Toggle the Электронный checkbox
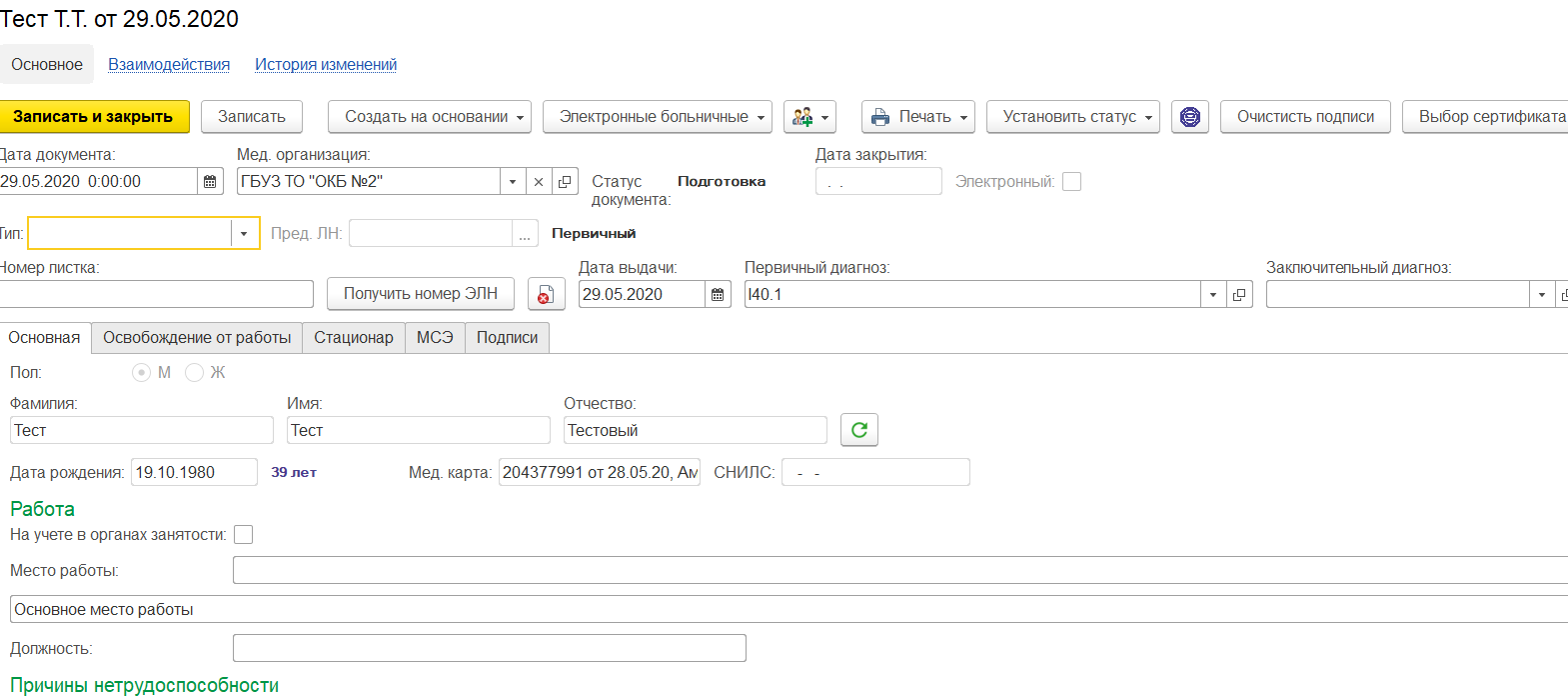Image resolution: width=1568 pixels, height=699 pixels. coord(1071,182)
